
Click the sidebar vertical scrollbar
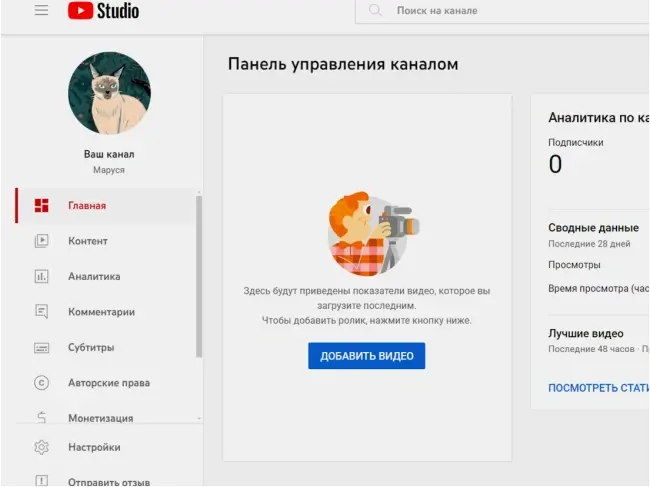199,275
